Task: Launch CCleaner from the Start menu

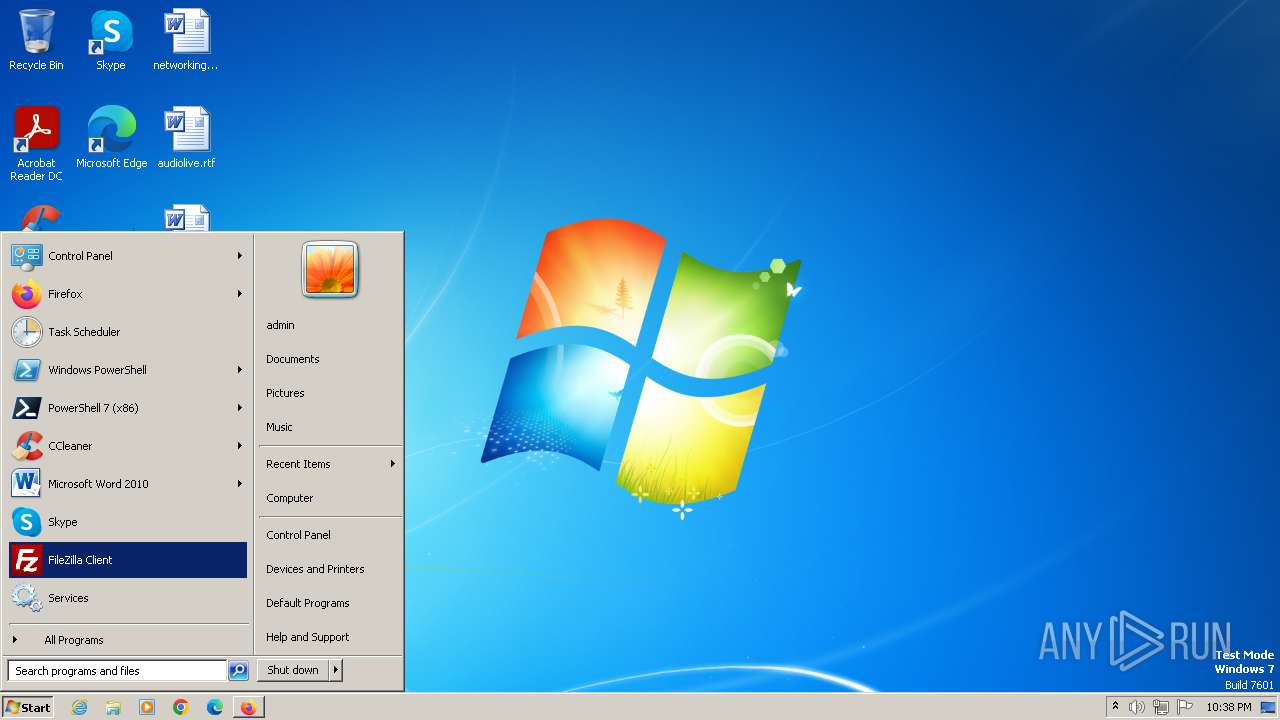Action: pyautogui.click(x=128, y=446)
